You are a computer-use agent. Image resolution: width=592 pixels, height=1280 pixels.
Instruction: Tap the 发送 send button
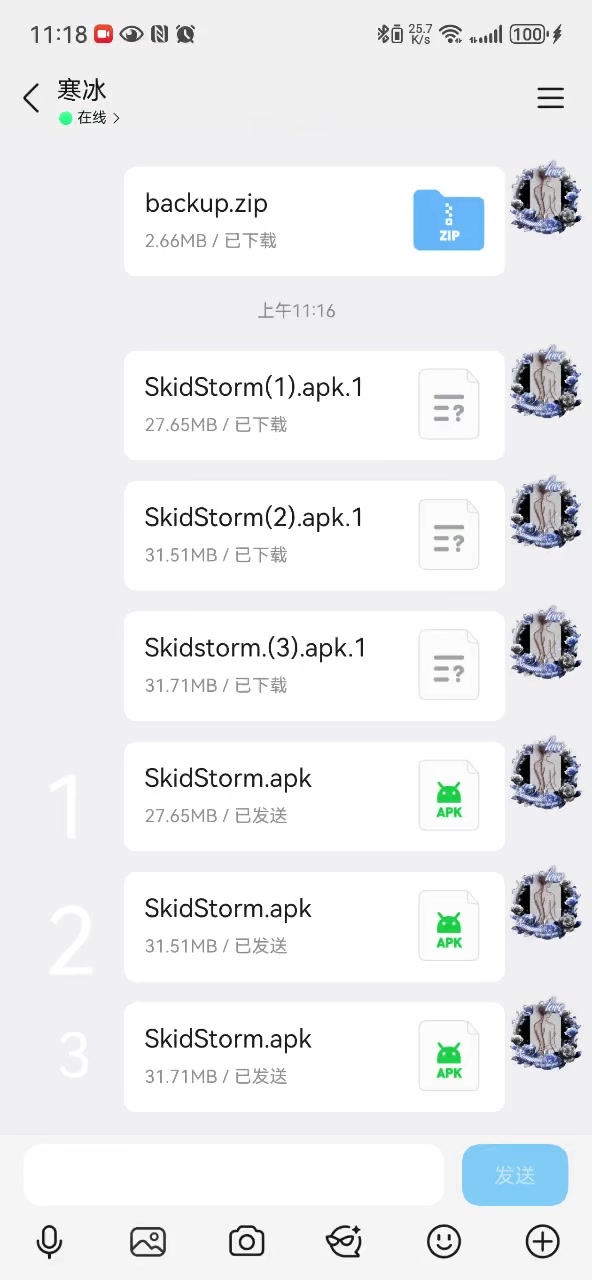point(515,1175)
